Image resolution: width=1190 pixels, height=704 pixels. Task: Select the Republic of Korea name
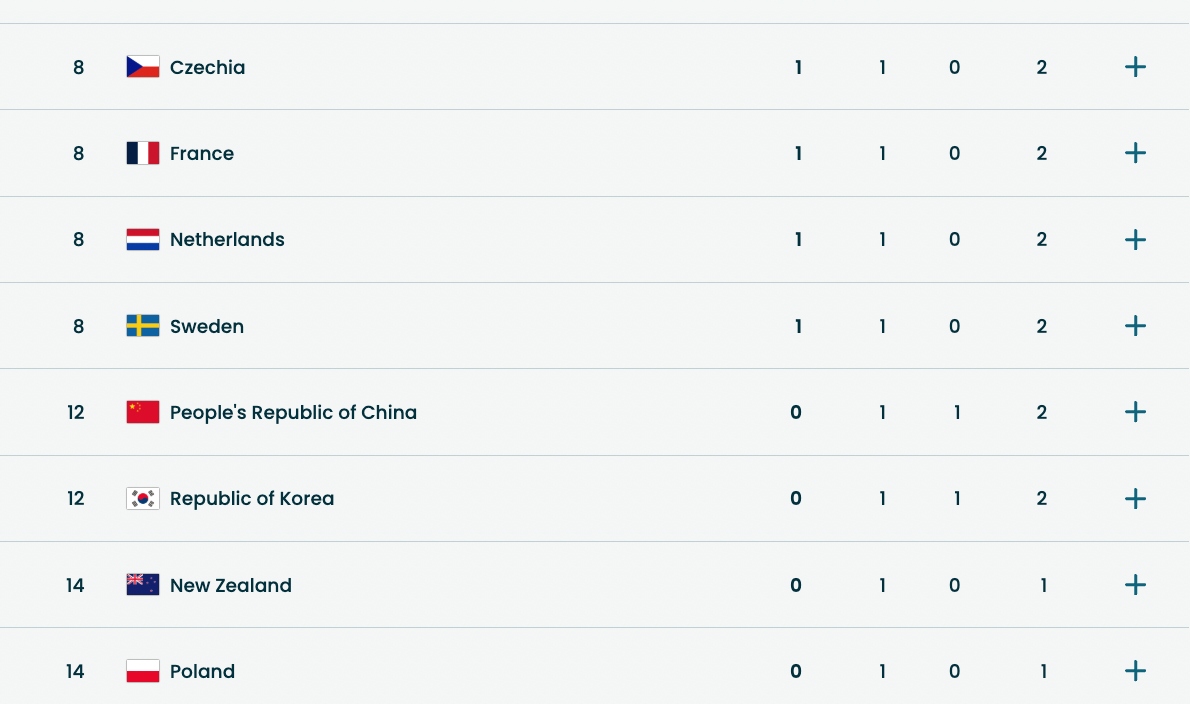pyautogui.click(x=252, y=498)
